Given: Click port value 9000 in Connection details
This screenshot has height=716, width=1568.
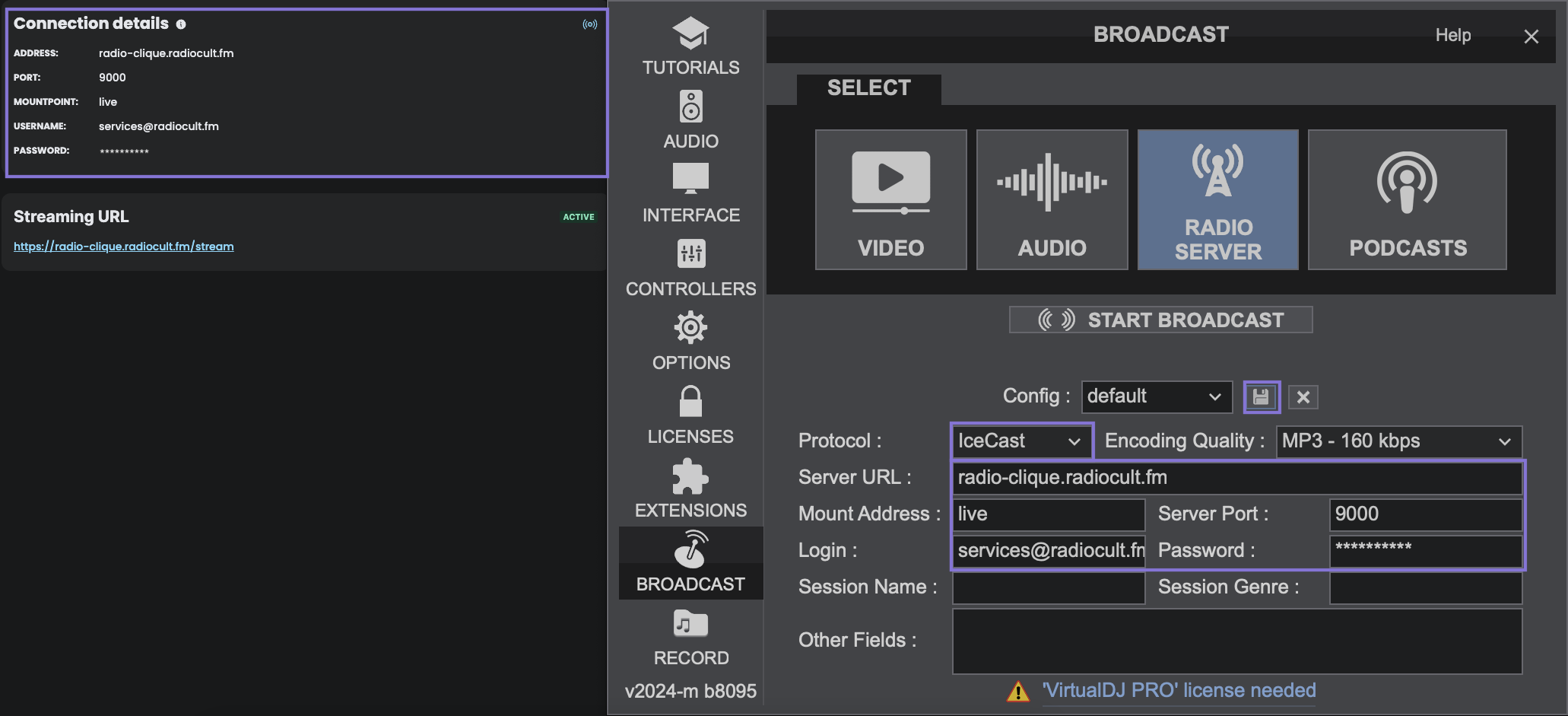Looking at the screenshot, I should (x=113, y=78).
